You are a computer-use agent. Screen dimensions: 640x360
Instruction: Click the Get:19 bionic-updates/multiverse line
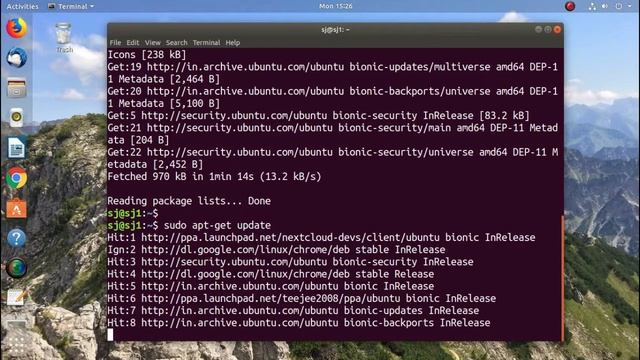[x=333, y=67]
